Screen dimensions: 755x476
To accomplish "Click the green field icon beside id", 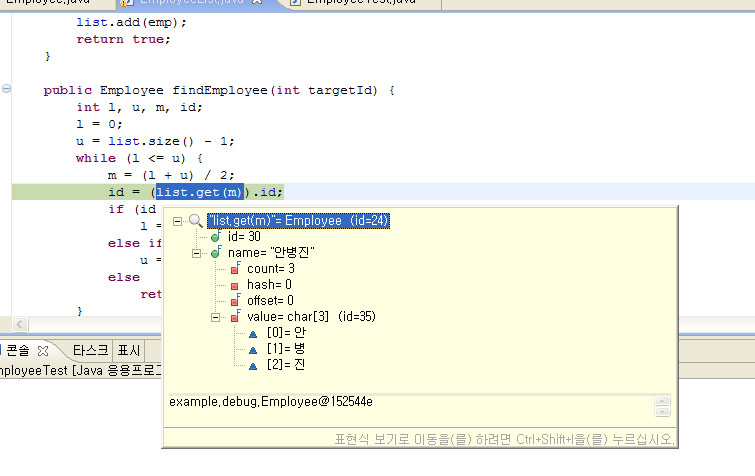I will [216, 236].
